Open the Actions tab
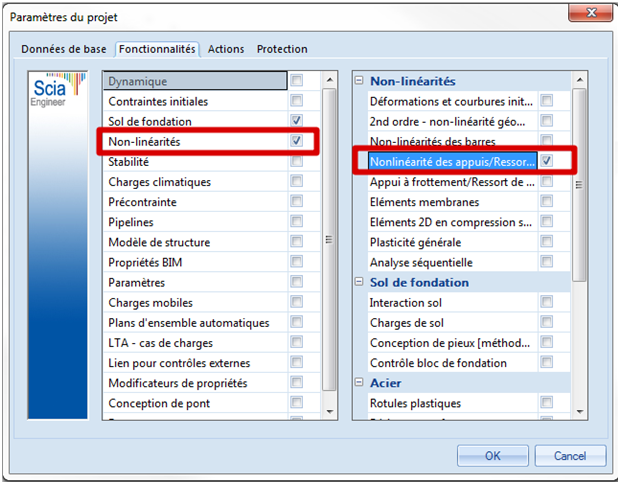 (x=226, y=49)
